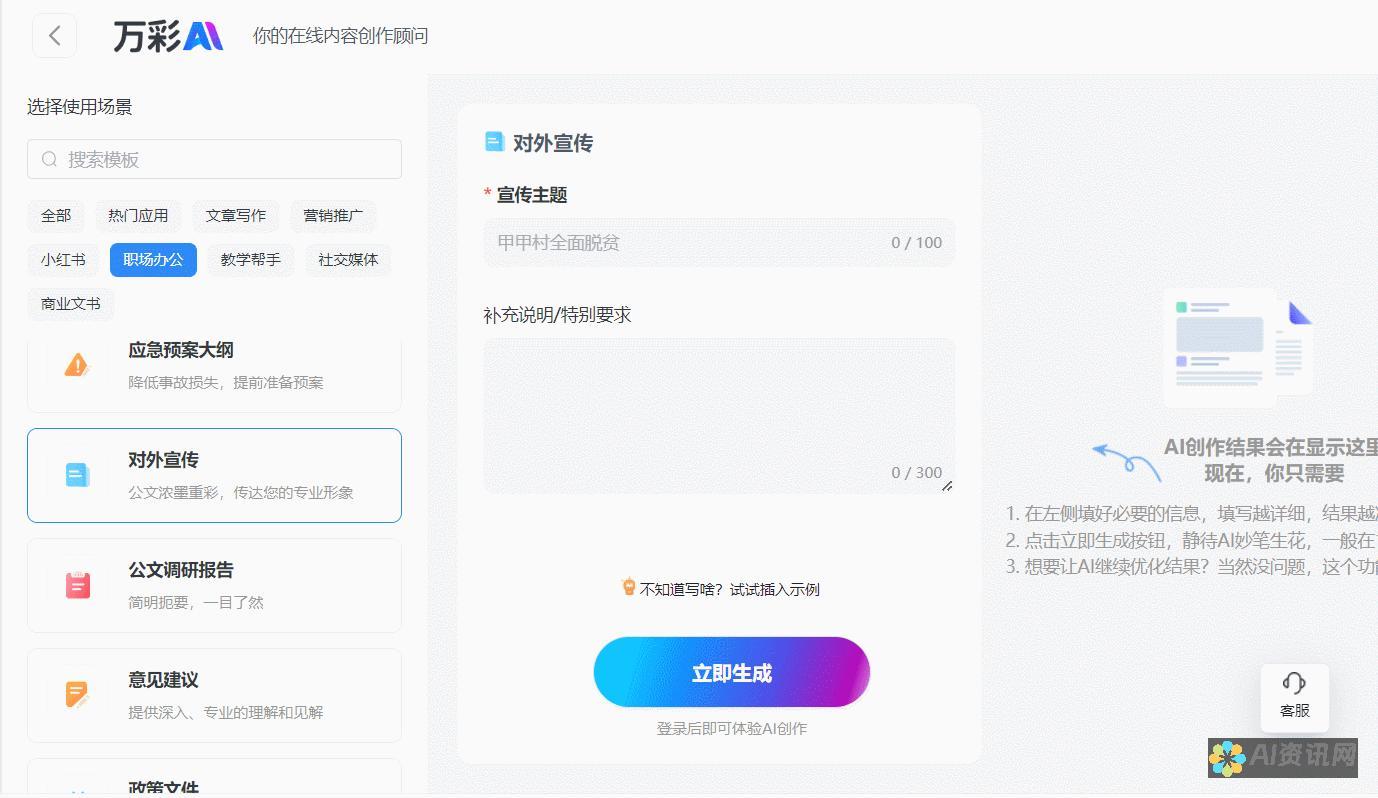
Task: Select the 文章写作 category tag
Action: click(236, 215)
